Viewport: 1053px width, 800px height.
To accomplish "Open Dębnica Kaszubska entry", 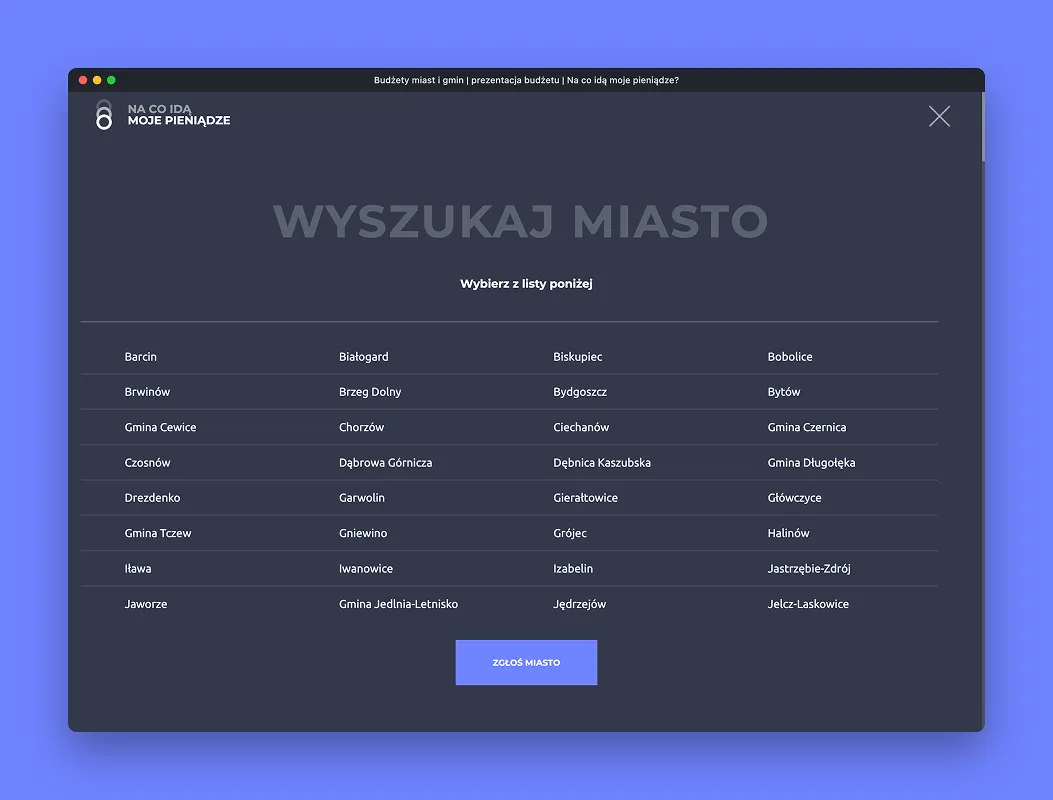I will [602, 462].
